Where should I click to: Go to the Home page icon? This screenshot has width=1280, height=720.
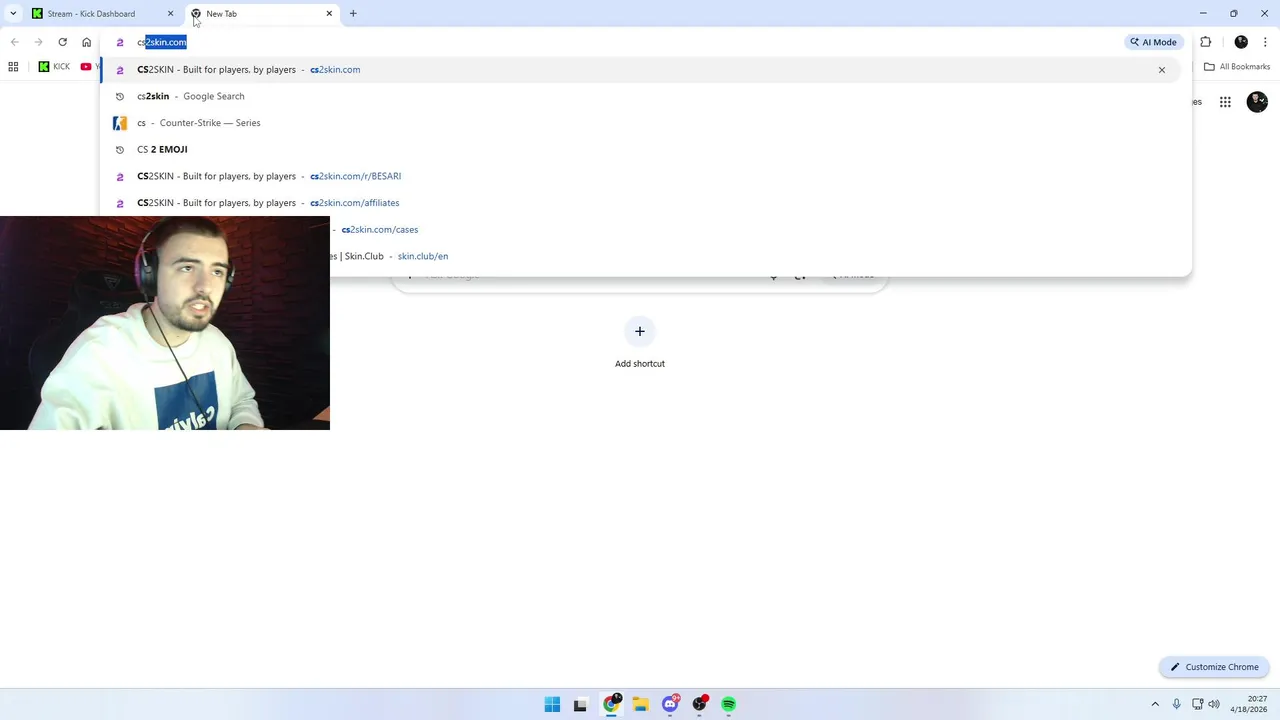pos(86,42)
